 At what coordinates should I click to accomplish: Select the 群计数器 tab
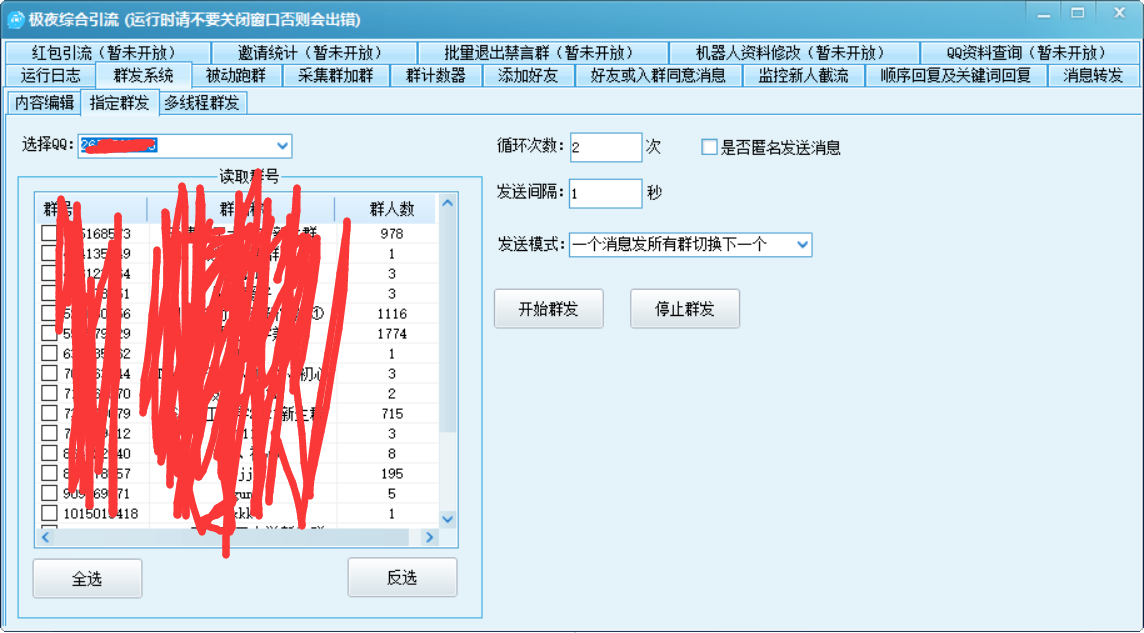436,75
